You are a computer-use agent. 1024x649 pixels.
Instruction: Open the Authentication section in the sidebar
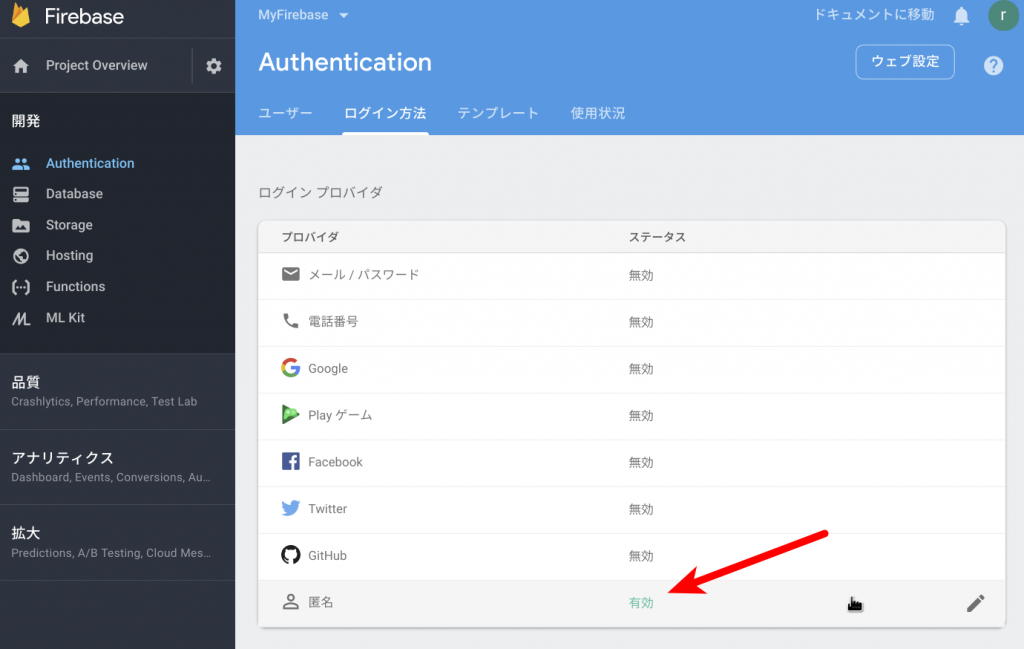(x=90, y=163)
